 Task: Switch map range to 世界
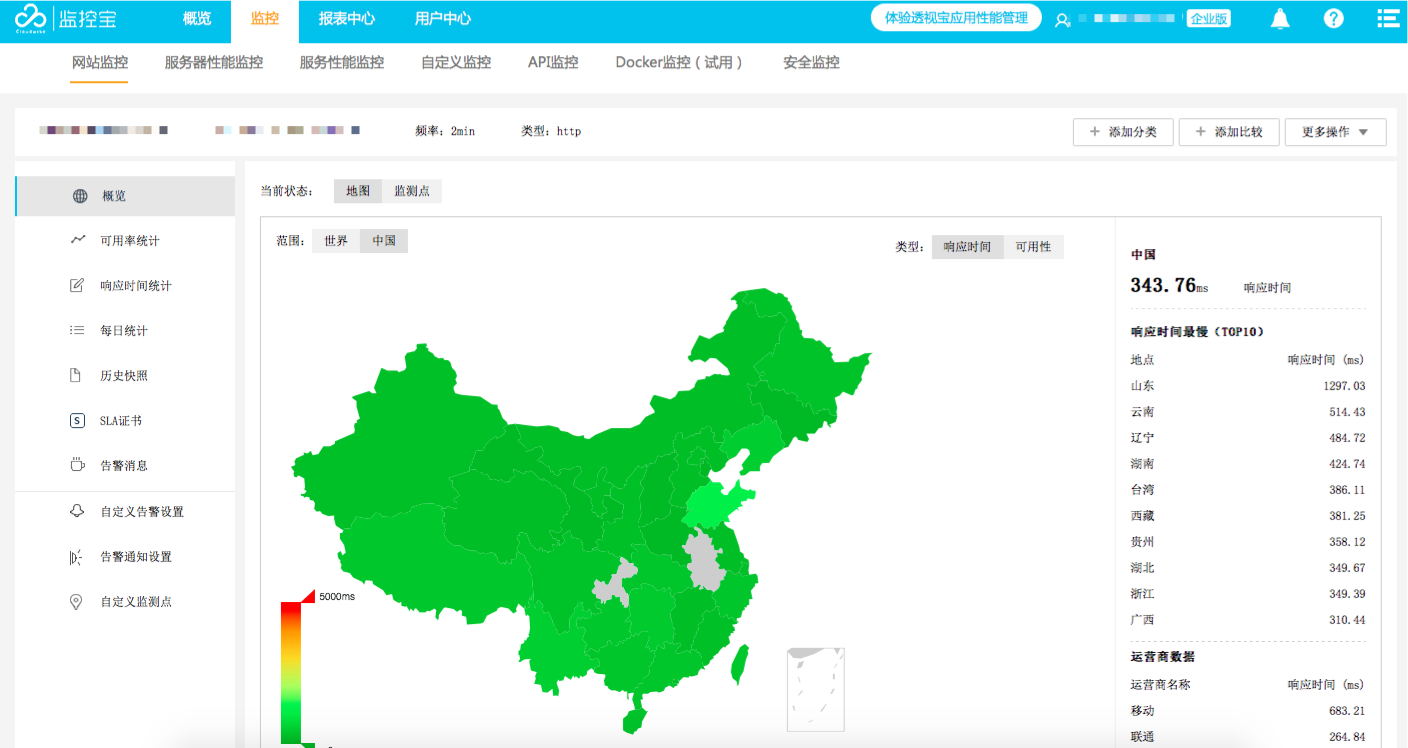pos(336,241)
